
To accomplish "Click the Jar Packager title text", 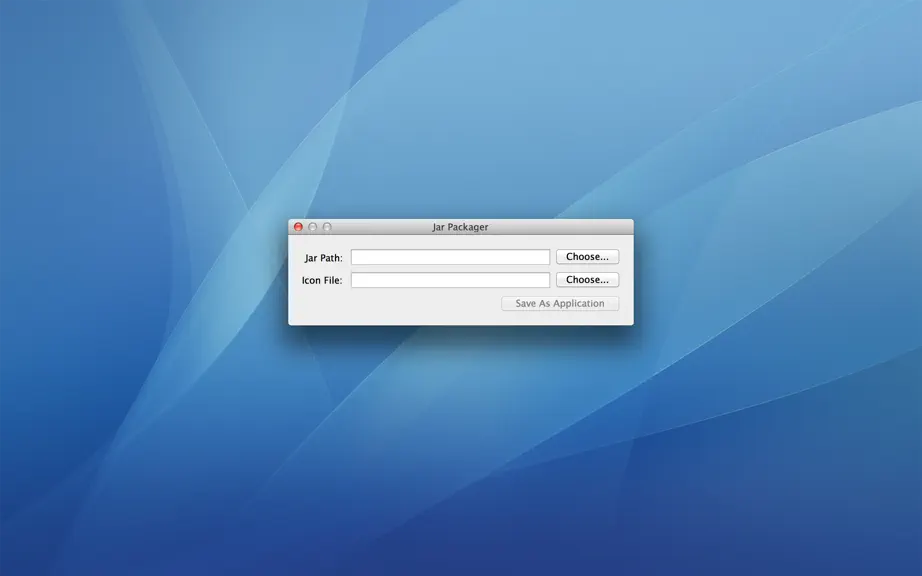I will tap(460, 227).
